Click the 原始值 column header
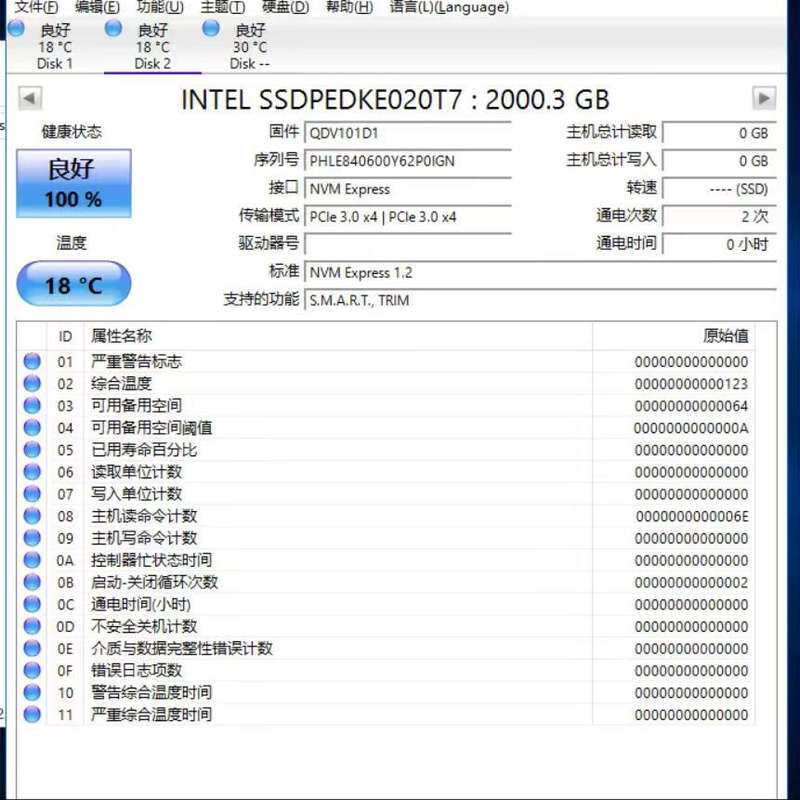 tap(673, 336)
